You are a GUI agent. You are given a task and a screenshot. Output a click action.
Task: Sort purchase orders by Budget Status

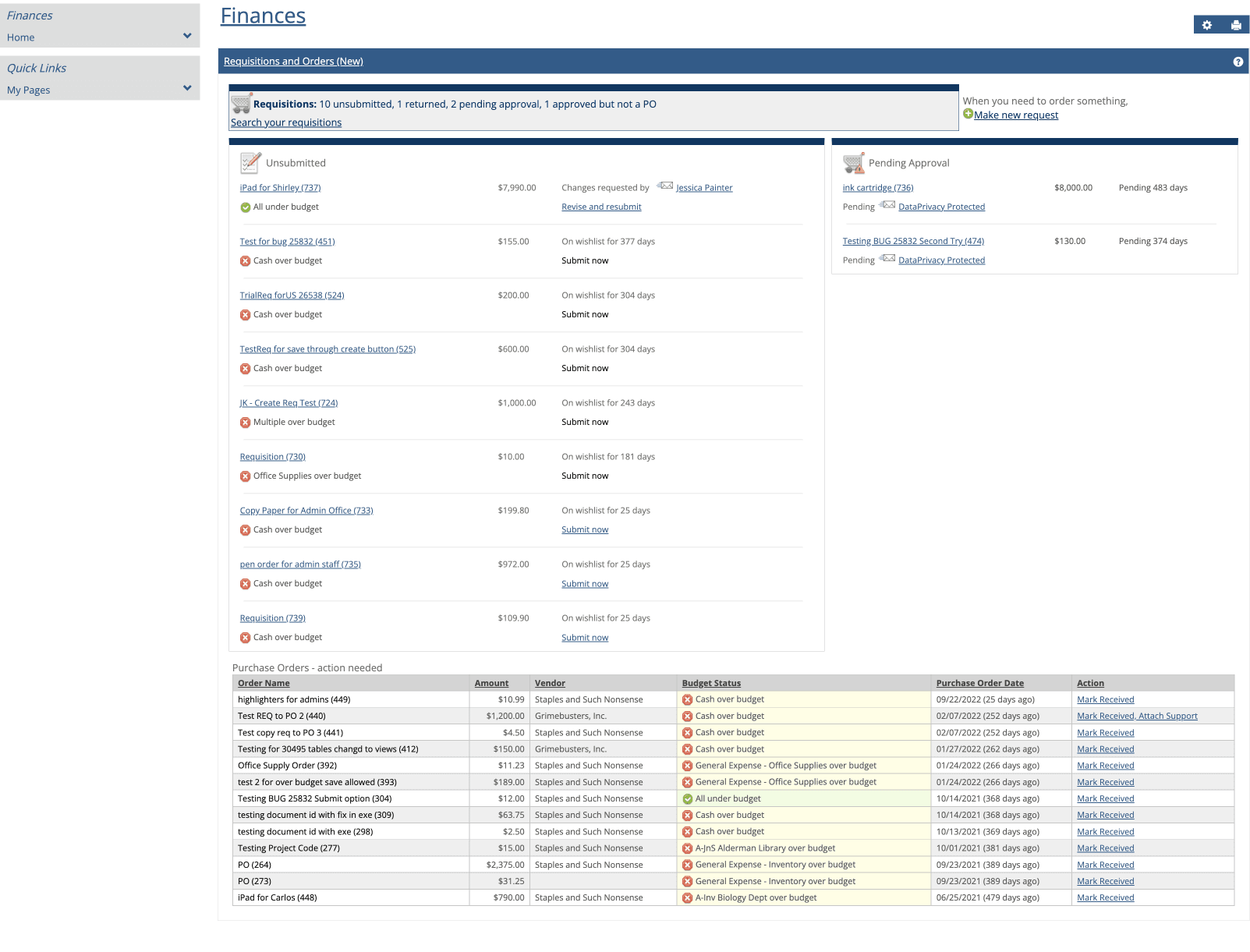click(x=711, y=683)
